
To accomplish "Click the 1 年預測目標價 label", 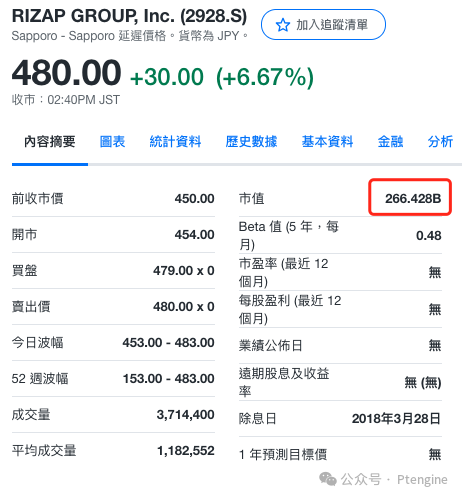I will (283, 454).
